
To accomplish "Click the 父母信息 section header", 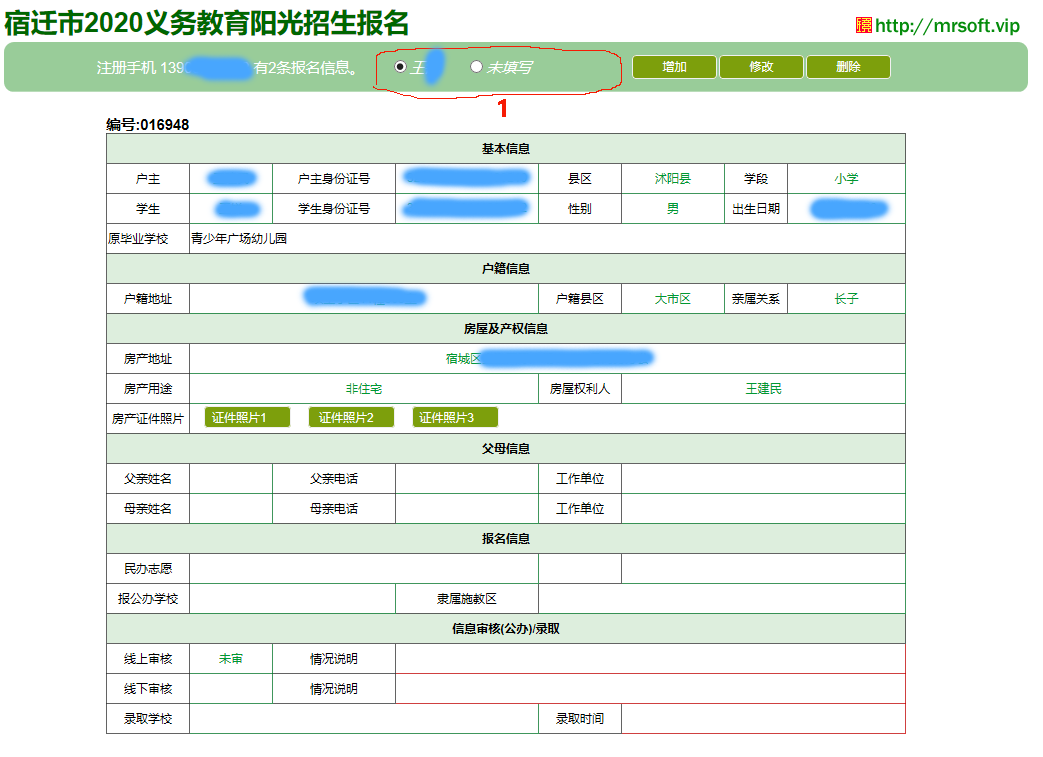I will [506, 449].
